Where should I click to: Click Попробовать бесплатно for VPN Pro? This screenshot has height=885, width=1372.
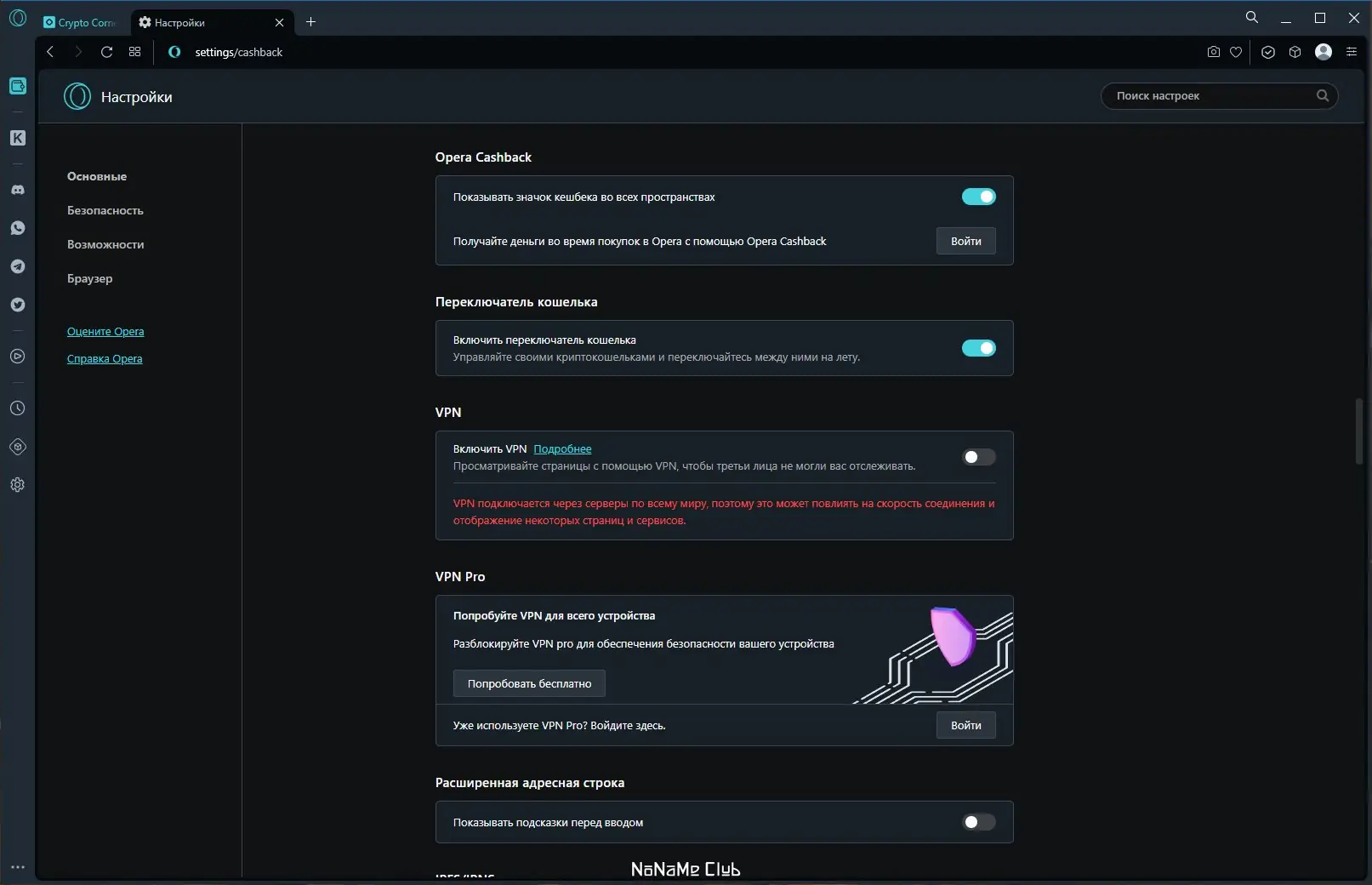529,683
